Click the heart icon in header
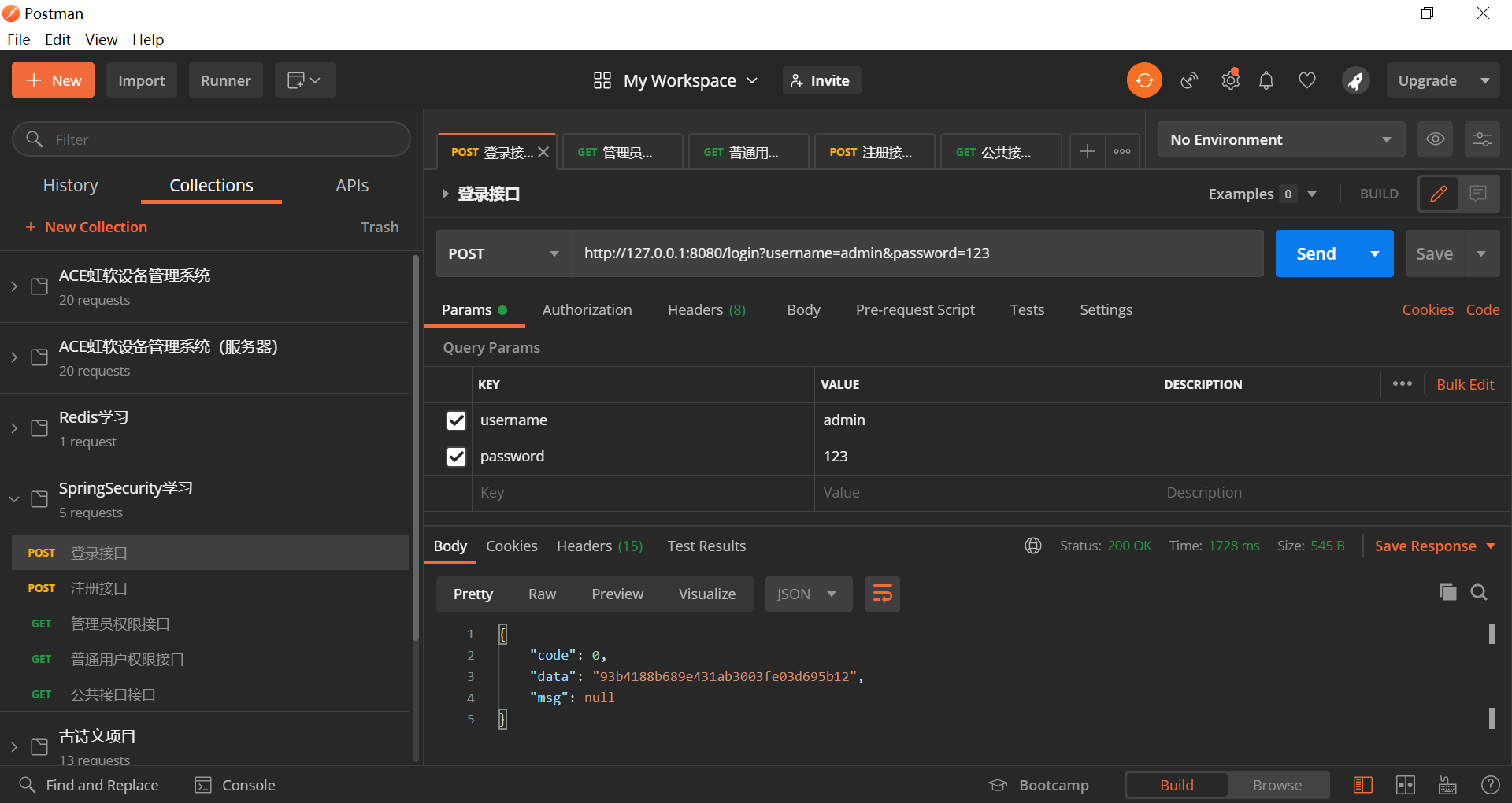The width and height of the screenshot is (1512, 803). pyautogui.click(x=1307, y=80)
